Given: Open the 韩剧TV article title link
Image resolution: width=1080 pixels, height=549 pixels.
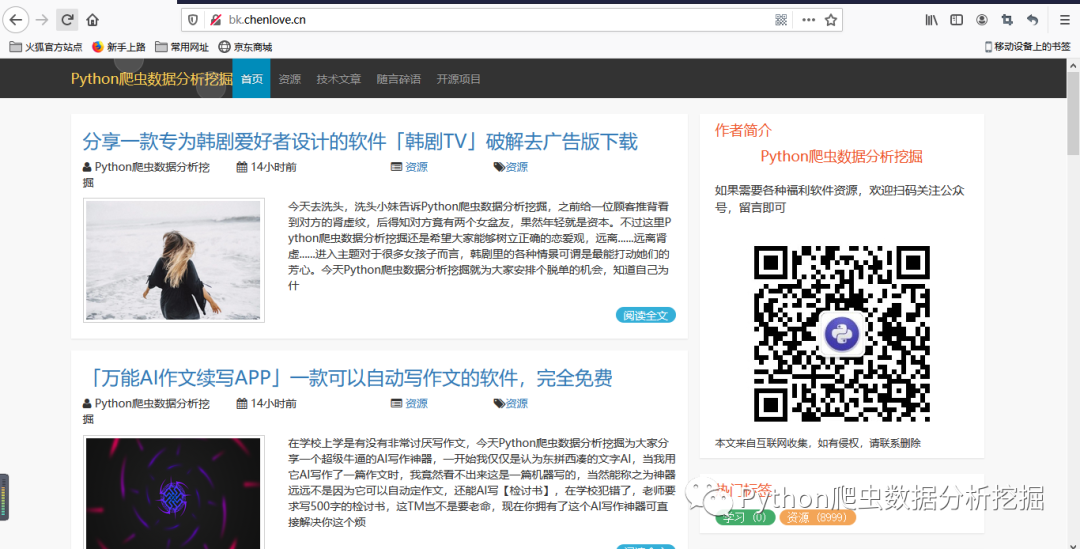Looking at the screenshot, I should [x=360, y=141].
